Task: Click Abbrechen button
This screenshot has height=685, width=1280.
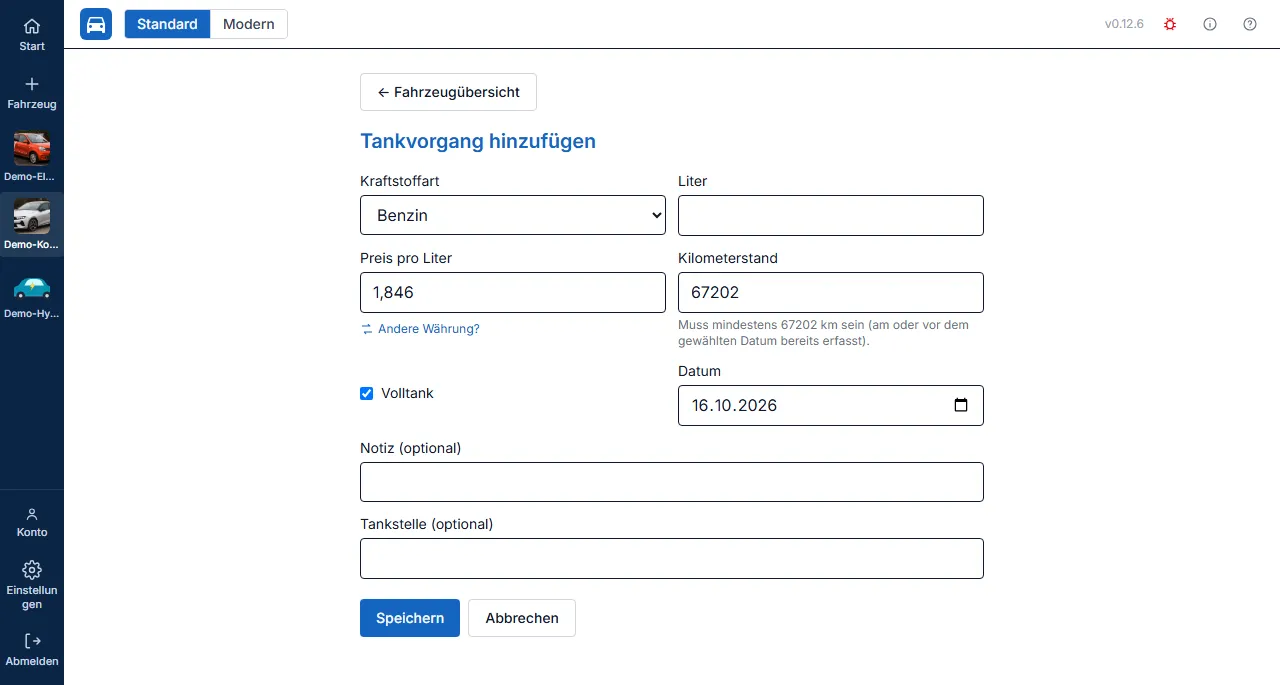Action: (x=522, y=618)
